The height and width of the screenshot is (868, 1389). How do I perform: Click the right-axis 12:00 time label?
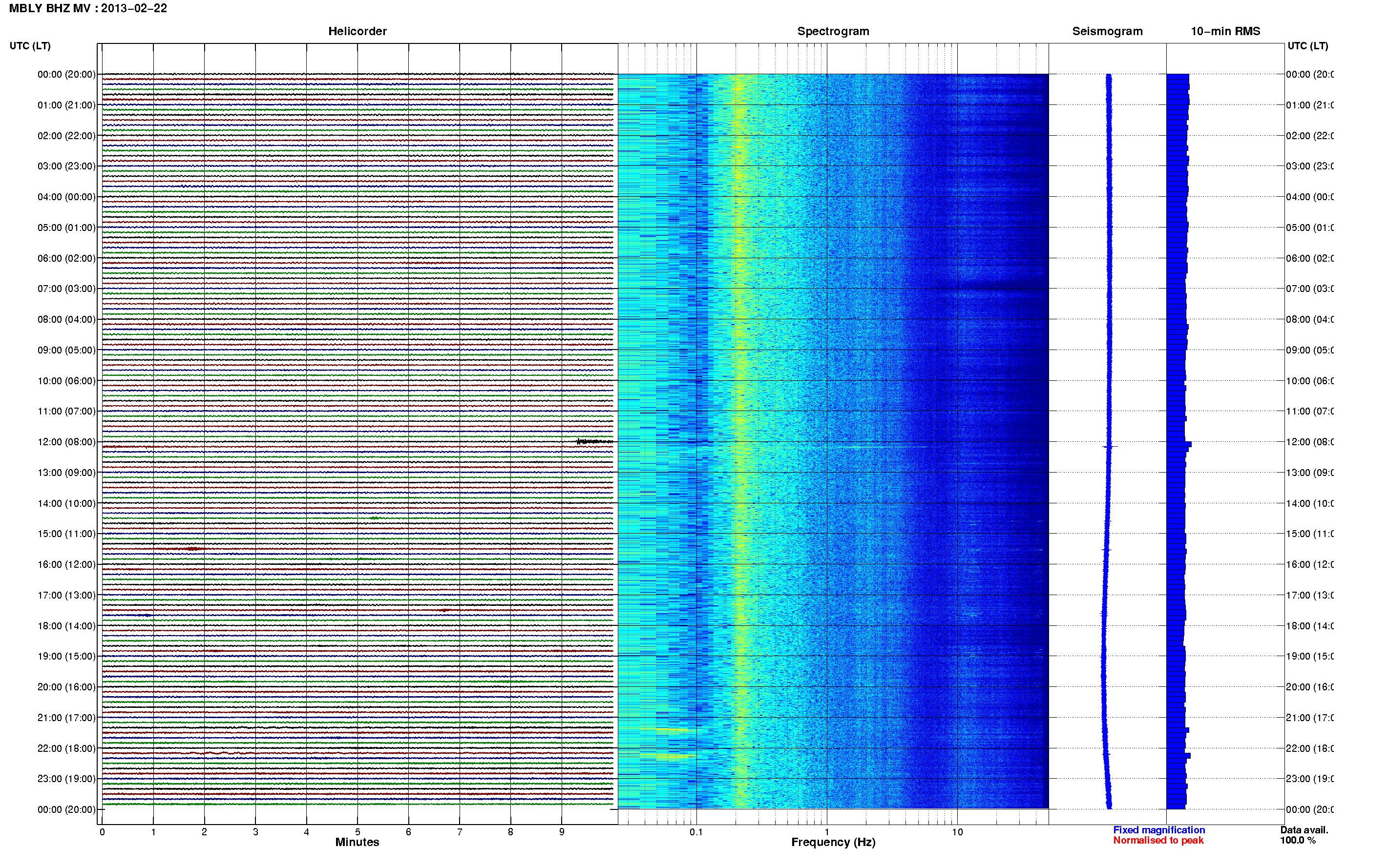point(1310,442)
